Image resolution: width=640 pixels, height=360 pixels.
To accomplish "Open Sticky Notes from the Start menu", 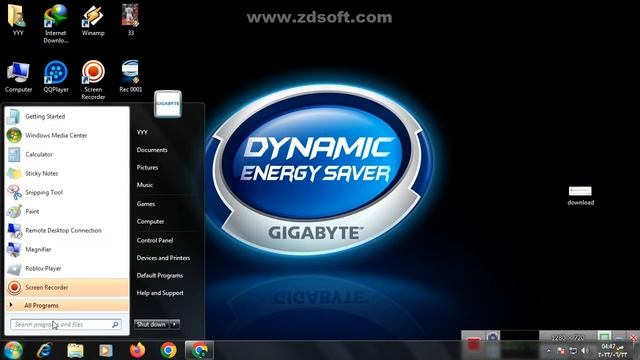I will pyautogui.click(x=67, y=173).
